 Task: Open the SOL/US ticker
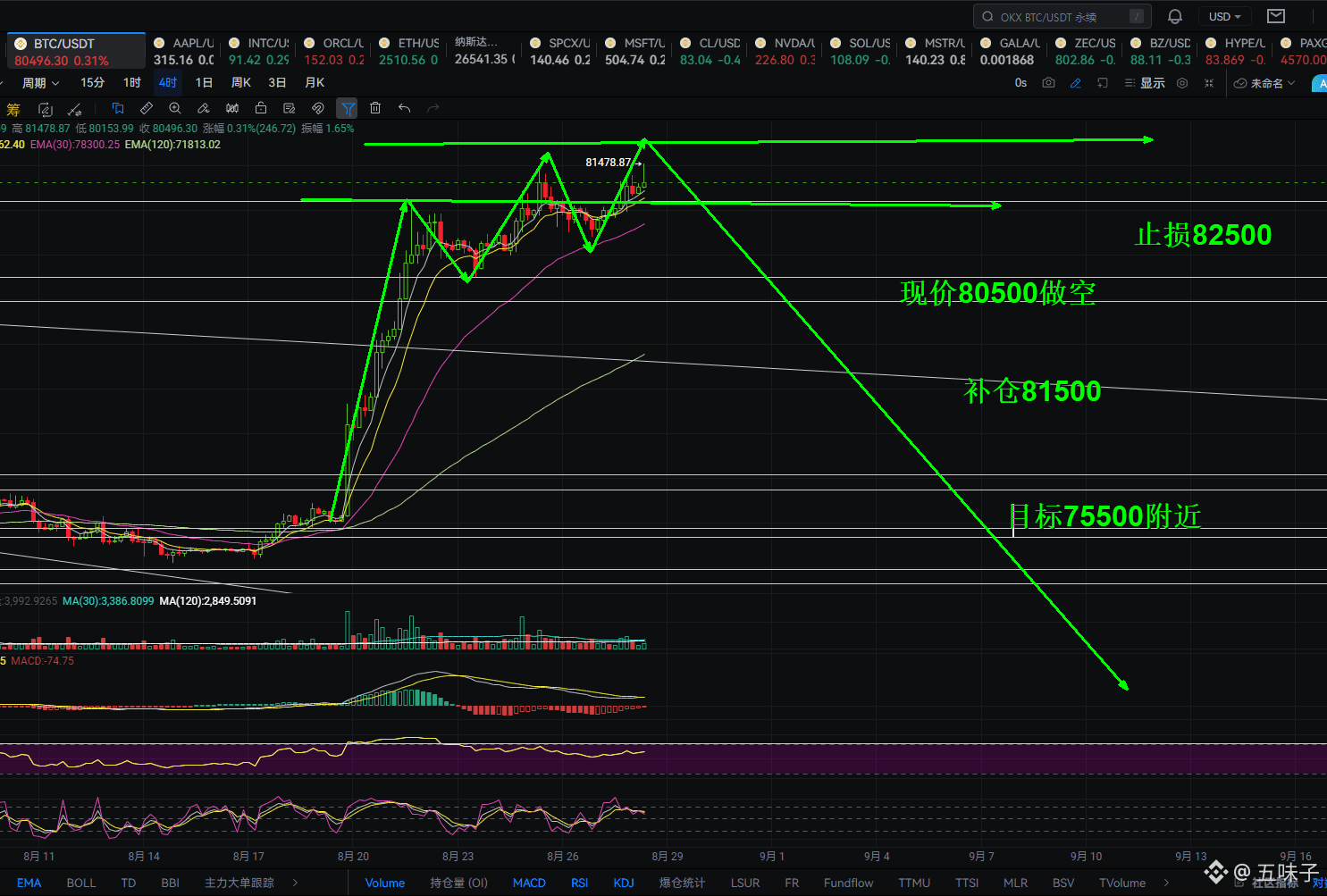pos(861,51)
